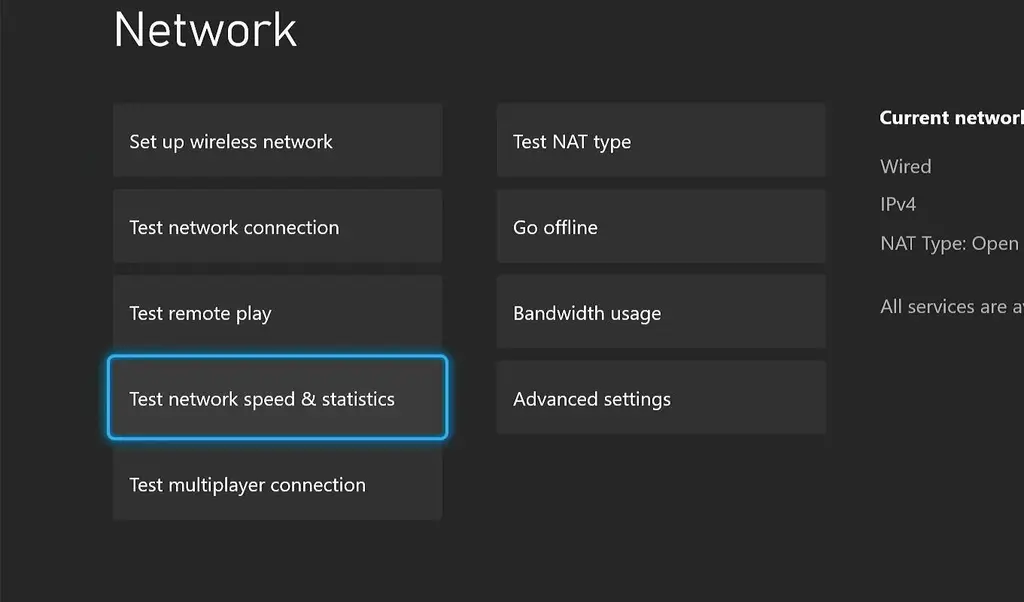Image resolution: width=1024 pixels, height=602 pixels.
Task: Disconnect console using Go offline
Action: [661, 227]
